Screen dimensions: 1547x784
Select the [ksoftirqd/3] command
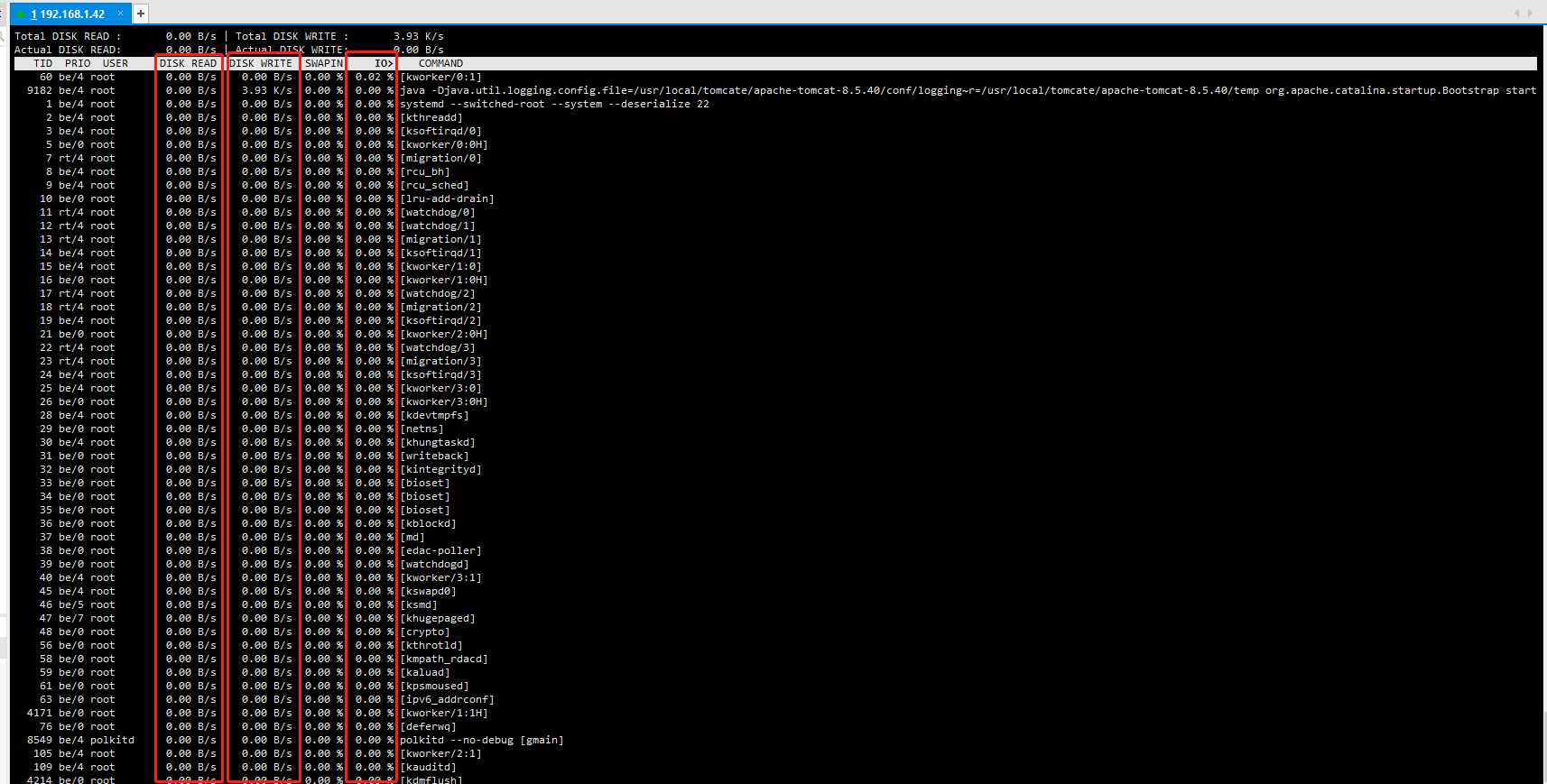[x=440, y=374]
